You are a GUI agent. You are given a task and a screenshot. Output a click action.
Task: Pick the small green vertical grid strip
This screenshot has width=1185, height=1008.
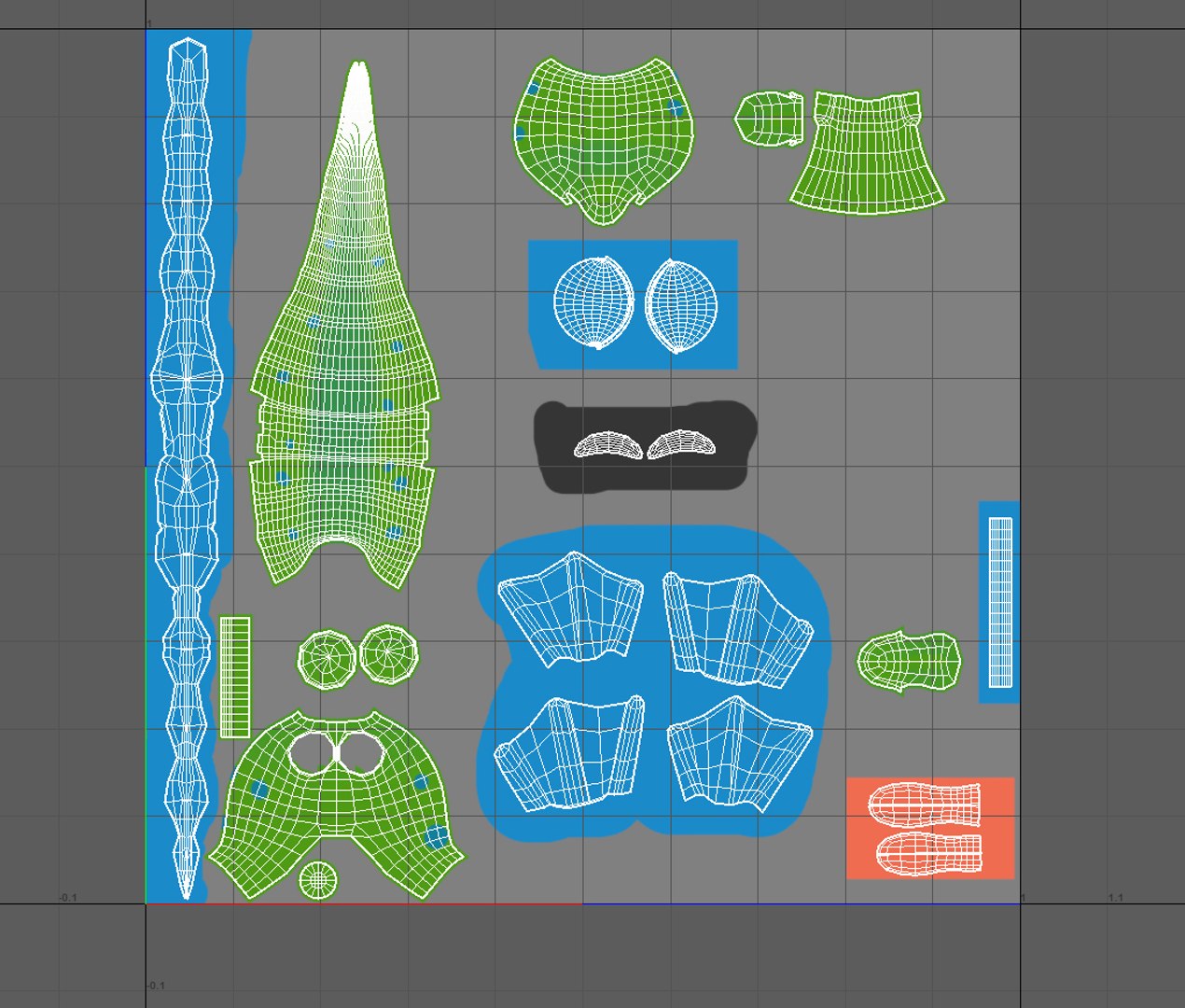click(235, 677)
